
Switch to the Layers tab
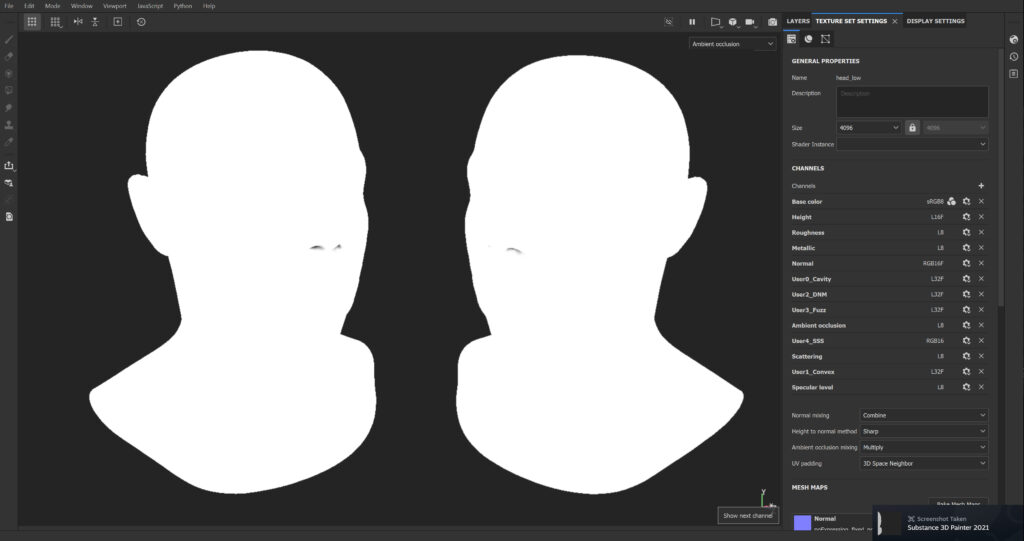point(797,21)
